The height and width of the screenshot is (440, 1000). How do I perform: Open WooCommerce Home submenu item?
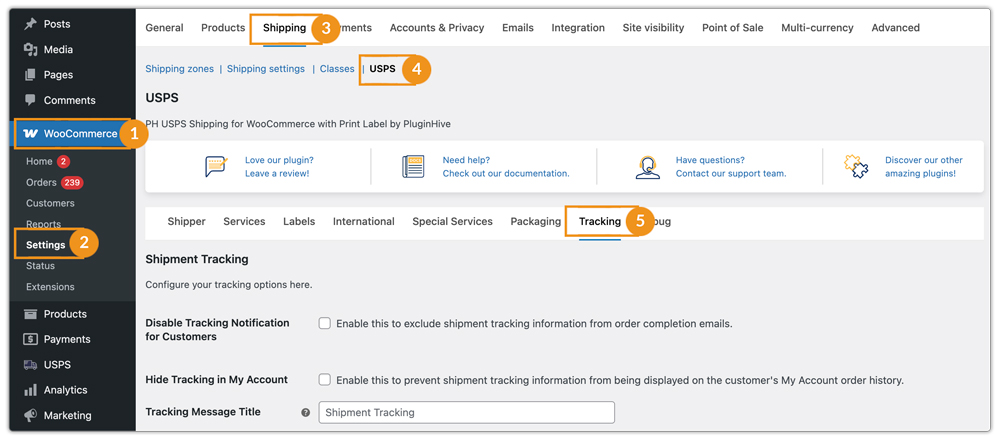coord(39,161)
